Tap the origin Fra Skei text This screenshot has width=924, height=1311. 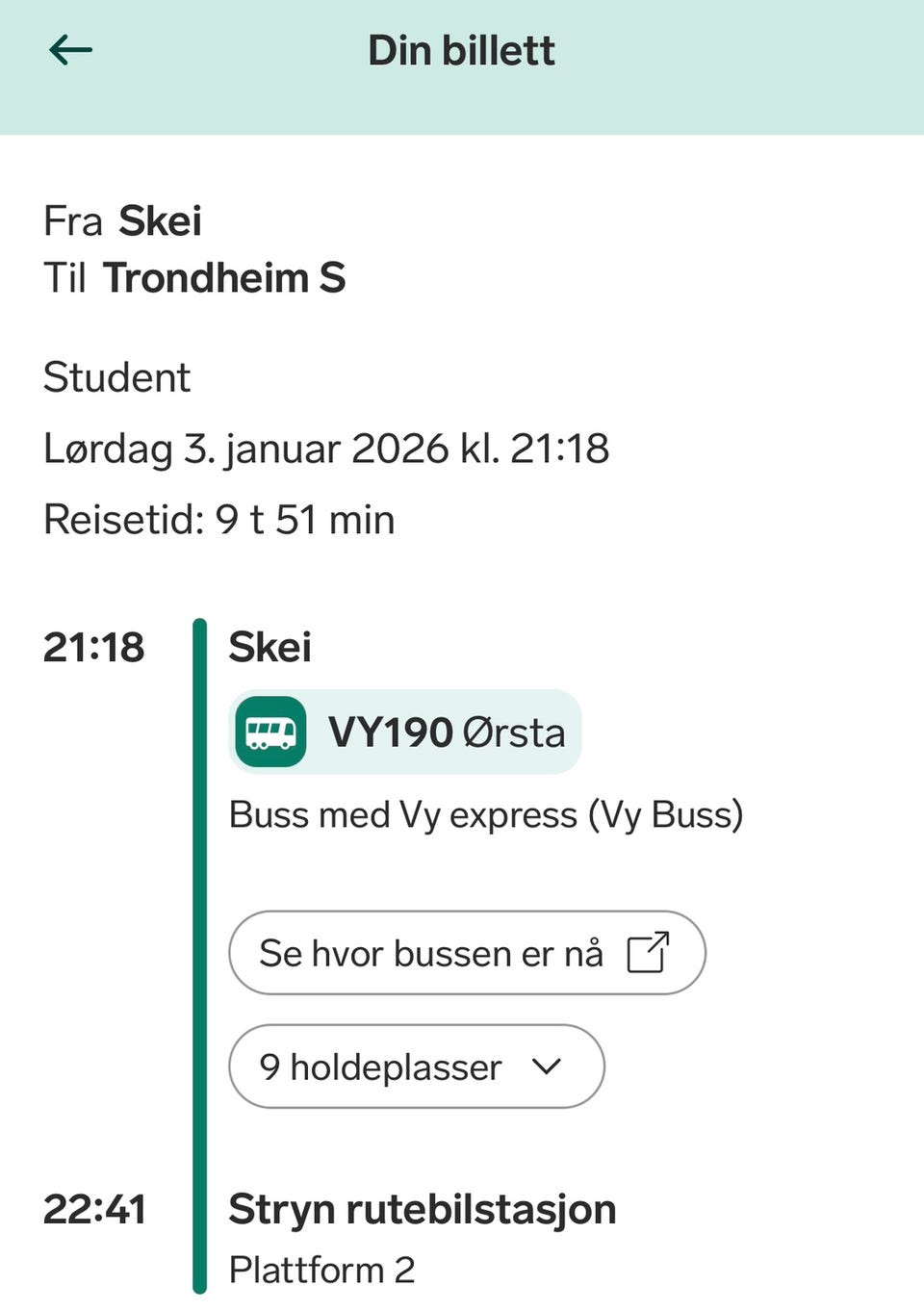123,221
